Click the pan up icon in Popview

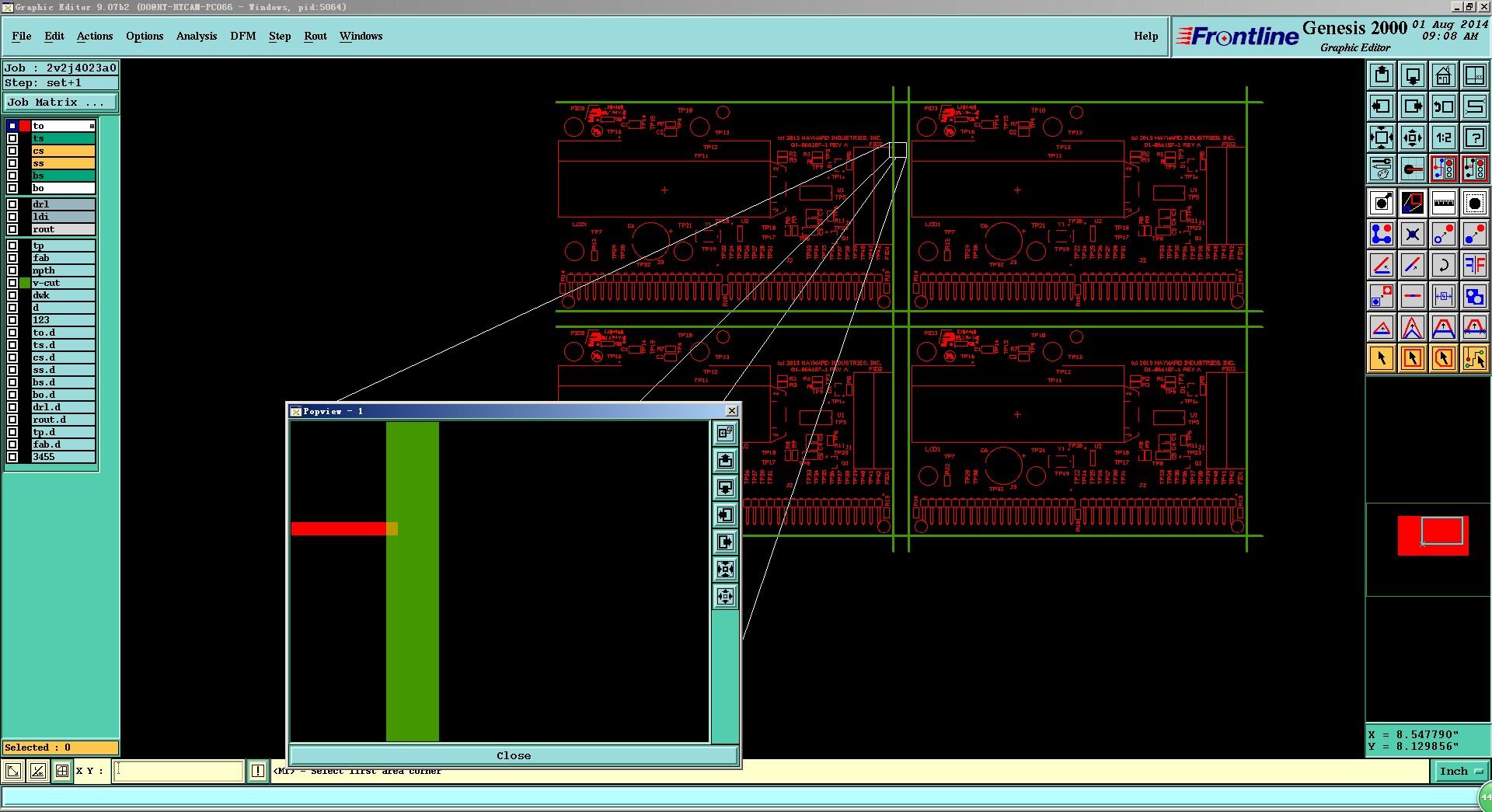click(x=725, y=460)
